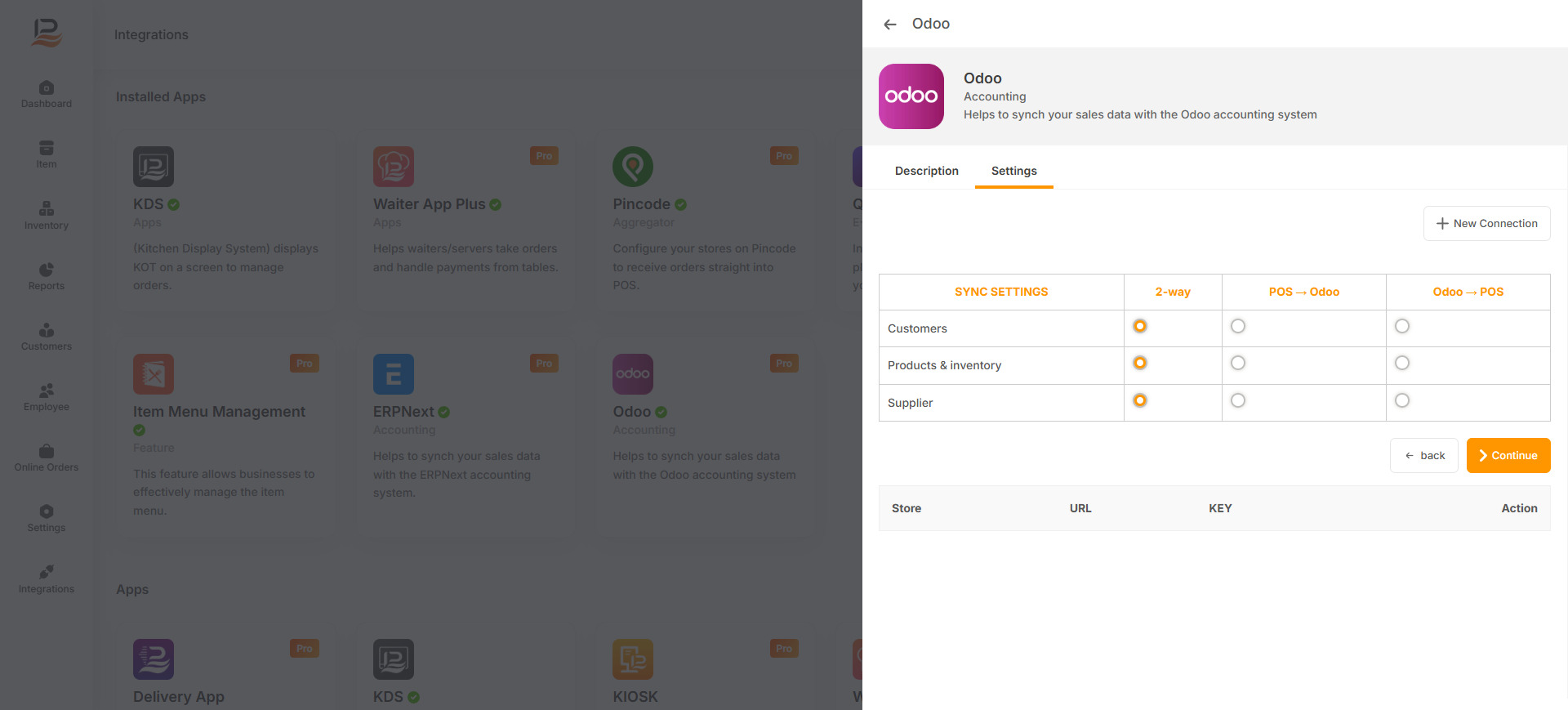The height and width of the screenshot is (710, 1568).
Task: Click the ERPNext card title
Action: (403, 412)
